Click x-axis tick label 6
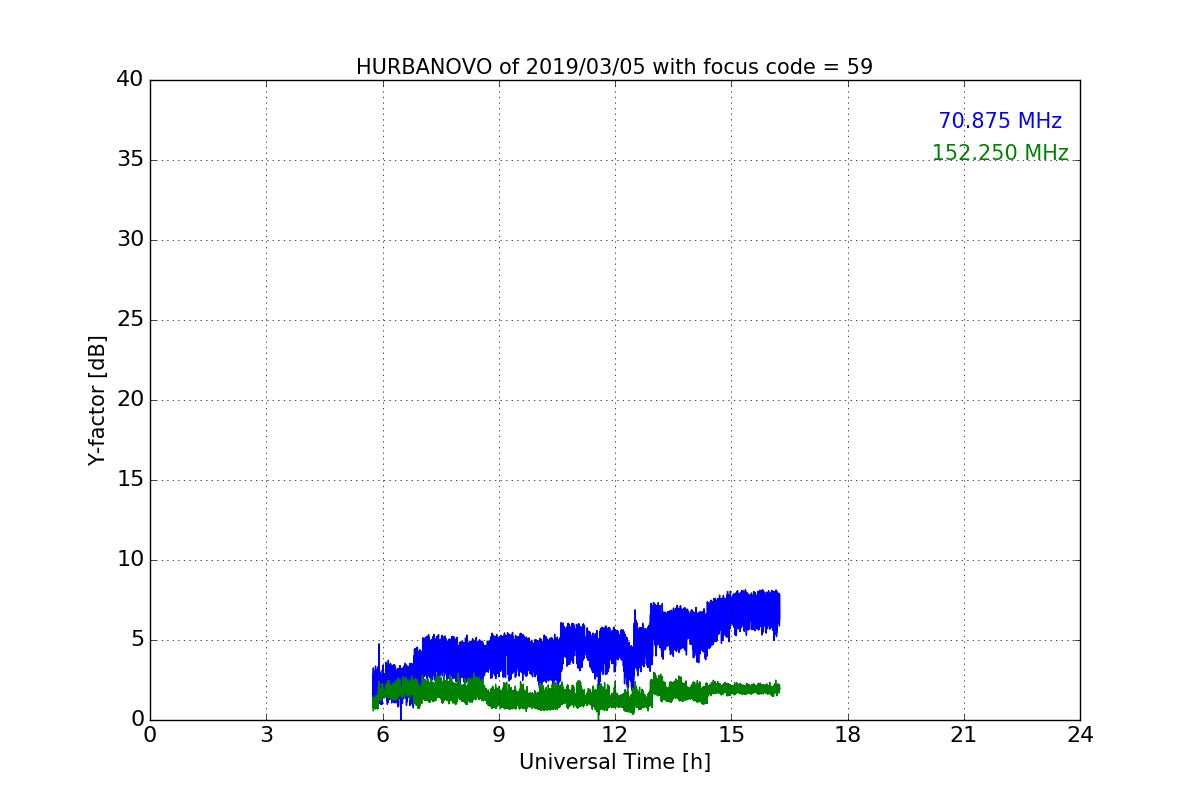This screenshot has width=1200, height=800. [382, 735]
